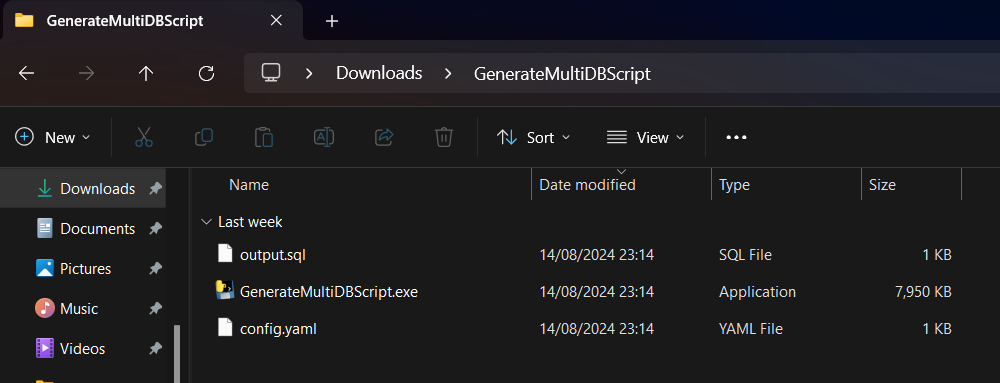Viewport: 1000px width, 383px height.
Task: Unpin Videos using its pin icon
Action: pos(155,349)
